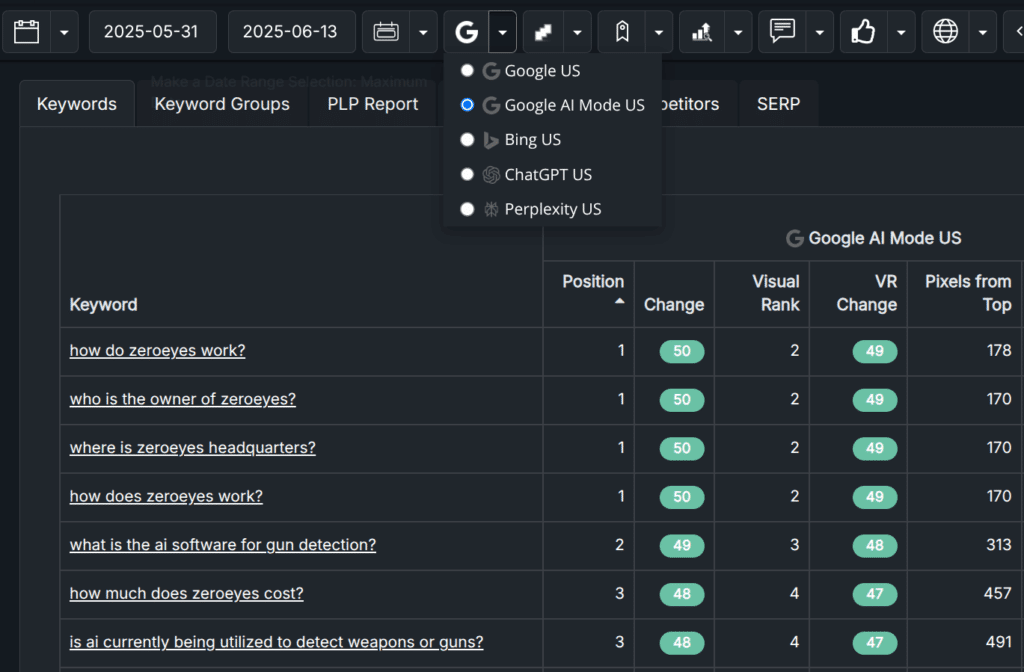Click the date range preset icon
The width and height of the screenshot is (1024, 672).
tap(385, 32)
